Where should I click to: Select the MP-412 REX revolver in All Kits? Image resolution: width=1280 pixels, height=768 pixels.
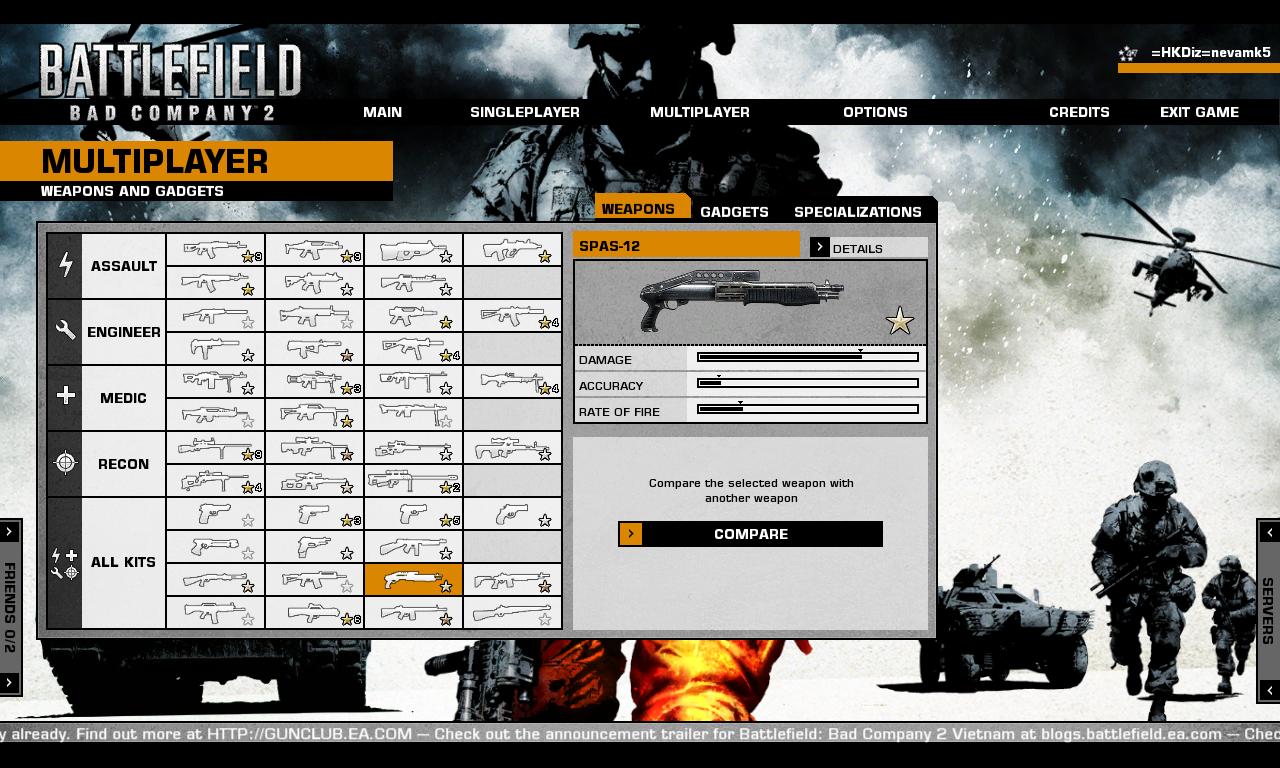coord(512,514)
